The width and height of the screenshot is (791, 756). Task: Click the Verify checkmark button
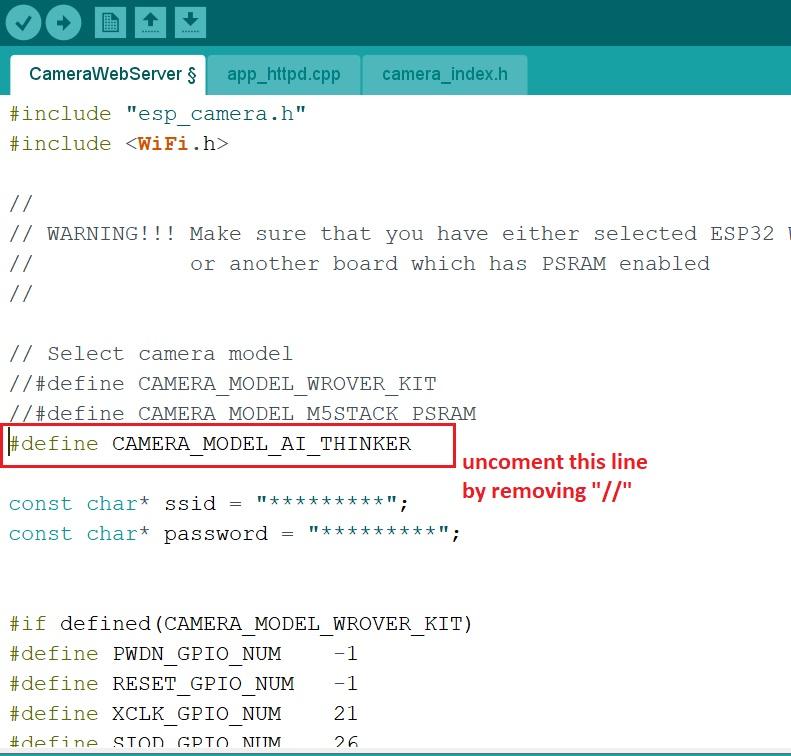coord(22,21)
